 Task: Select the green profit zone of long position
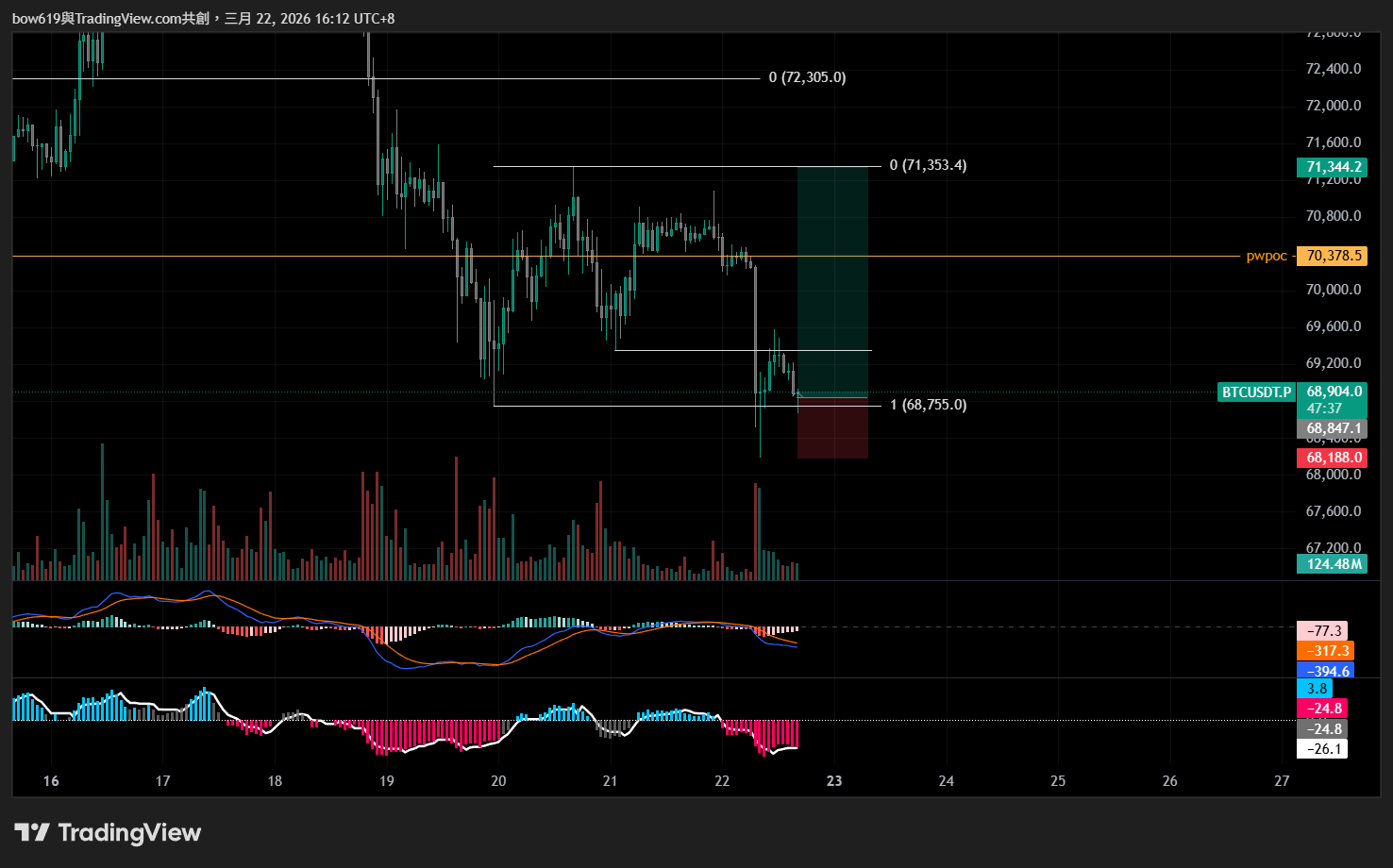[832, 280]
